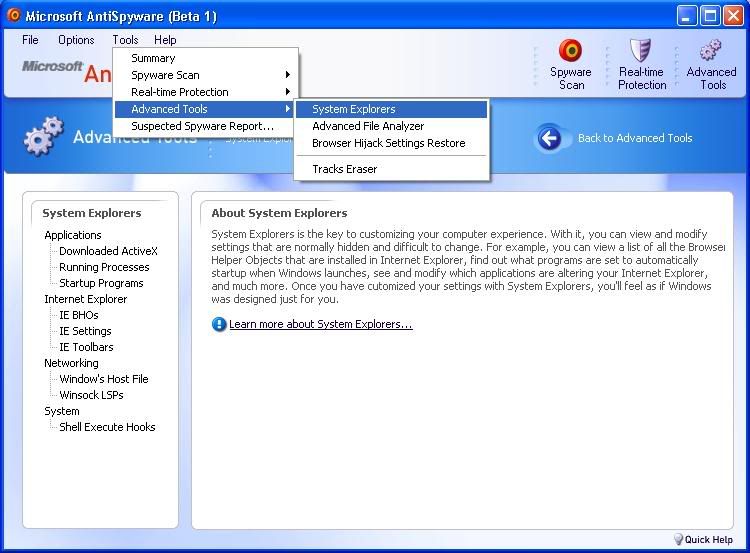Screen dimensions: 750x553
Task: Open Learn more about System Explorers link
Action: coord(320,324)
